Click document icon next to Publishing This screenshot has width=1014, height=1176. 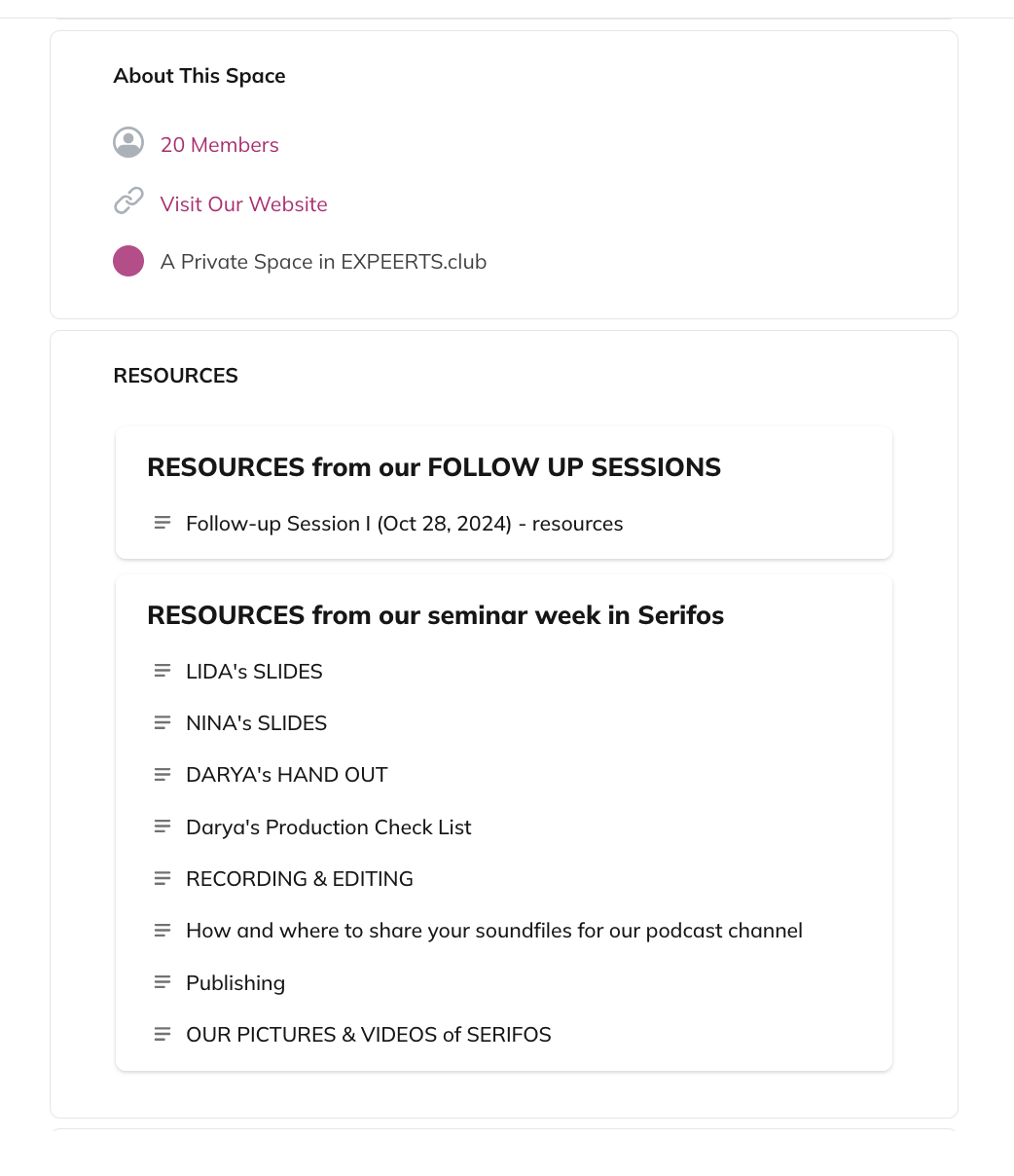point(163,982)
